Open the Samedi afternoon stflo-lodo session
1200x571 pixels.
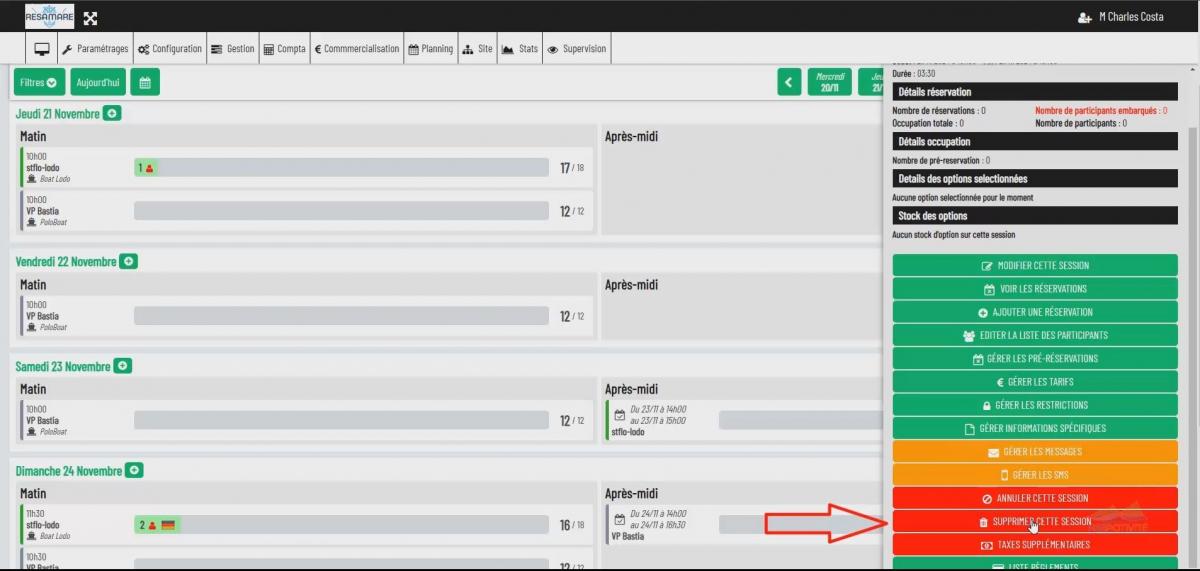(x=745, y=420)
